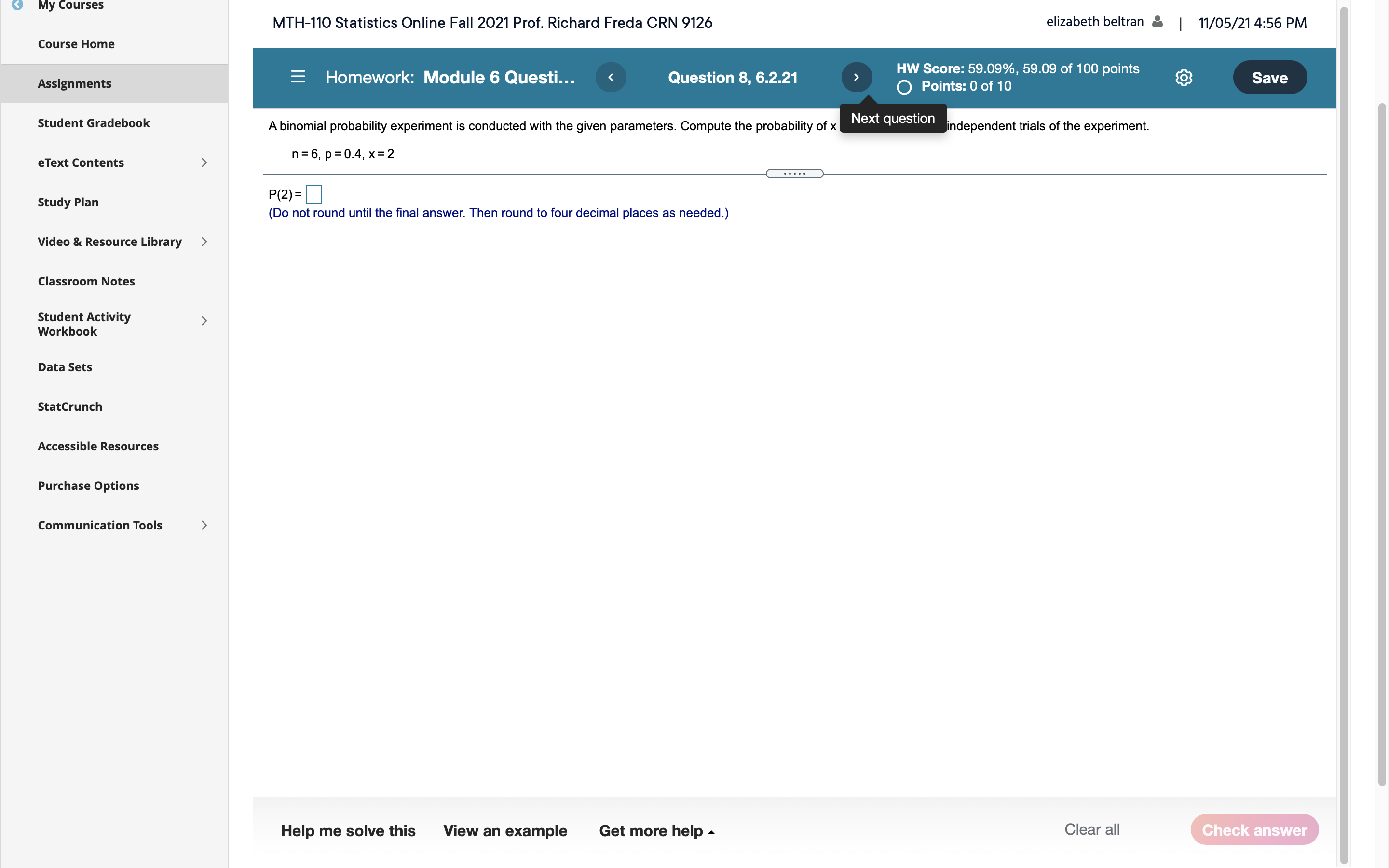Open the Assignments sidebar section
The image size is (1389, 868).
coord(74,83)
